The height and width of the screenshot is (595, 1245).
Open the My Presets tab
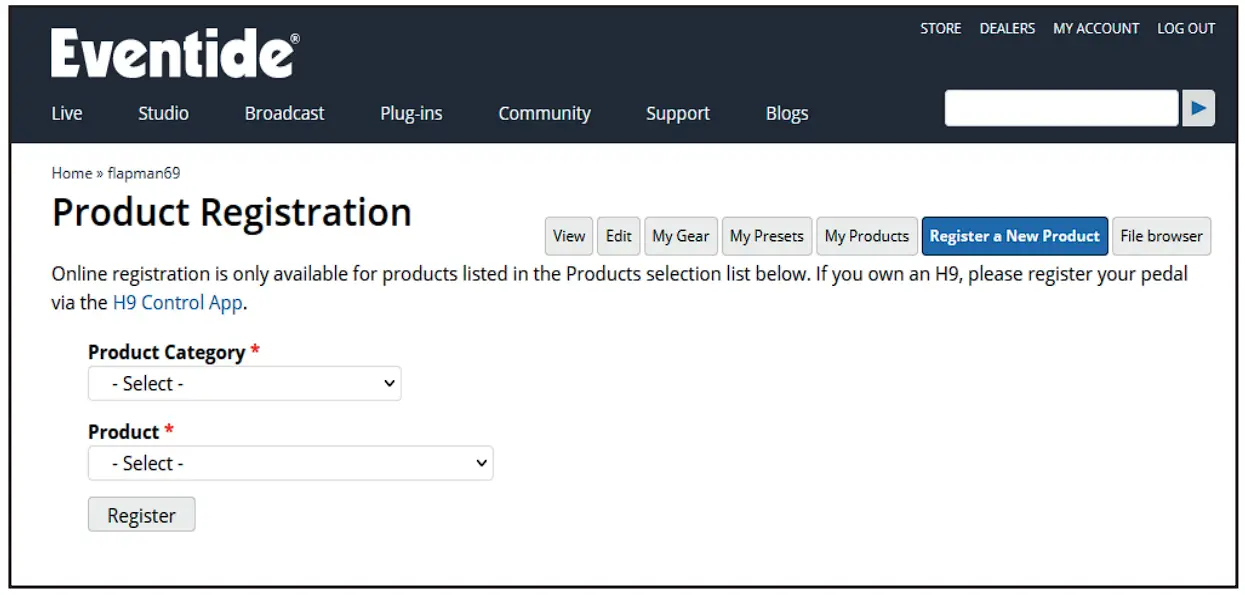pos(766,236)
